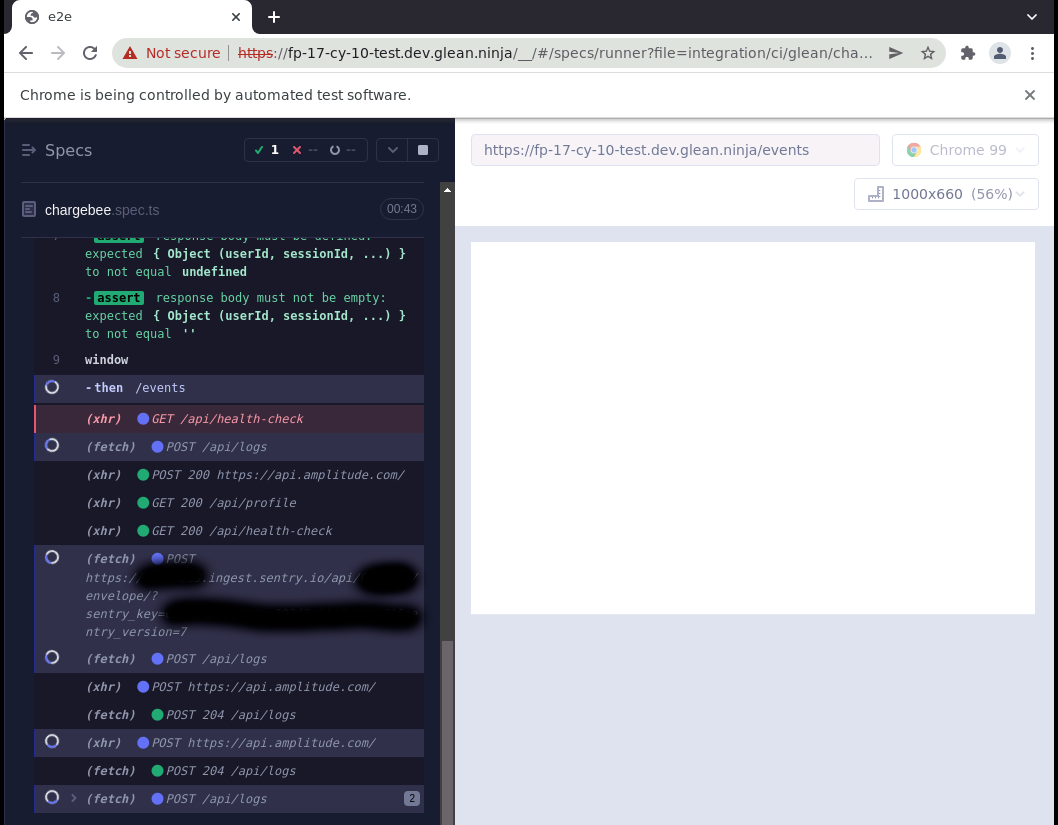Open the tab search chevron
This screenshot has width=1058, height=825.
coord(1032,17)
